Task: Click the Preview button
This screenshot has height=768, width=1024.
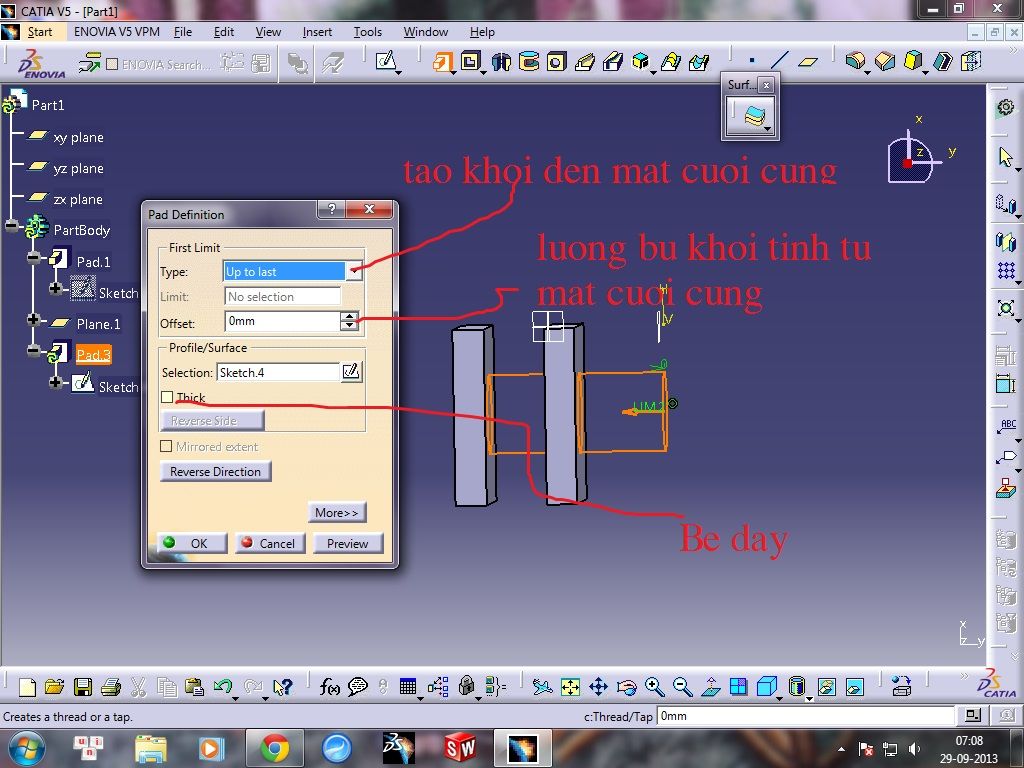Action: click(347, 543)
